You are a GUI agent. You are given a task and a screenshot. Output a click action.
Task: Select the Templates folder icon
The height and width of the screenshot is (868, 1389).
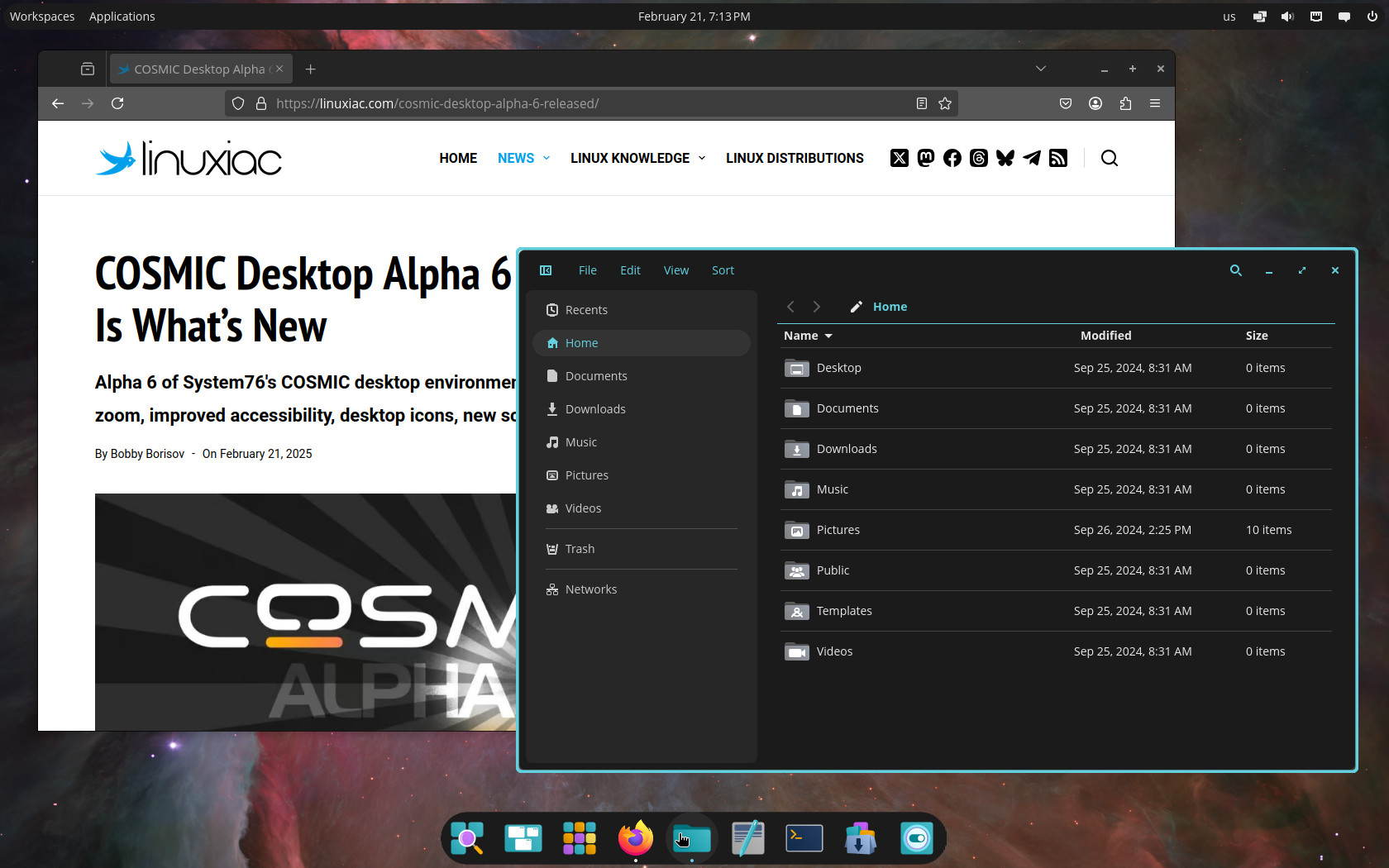point(796,611)
